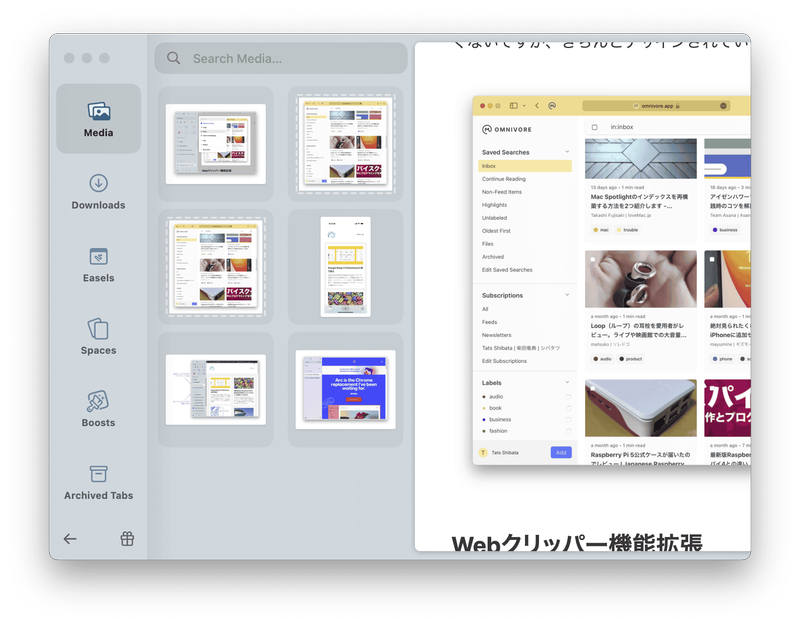
Task: Select Continue Reading saved search
Action: (x=505, y=179)
